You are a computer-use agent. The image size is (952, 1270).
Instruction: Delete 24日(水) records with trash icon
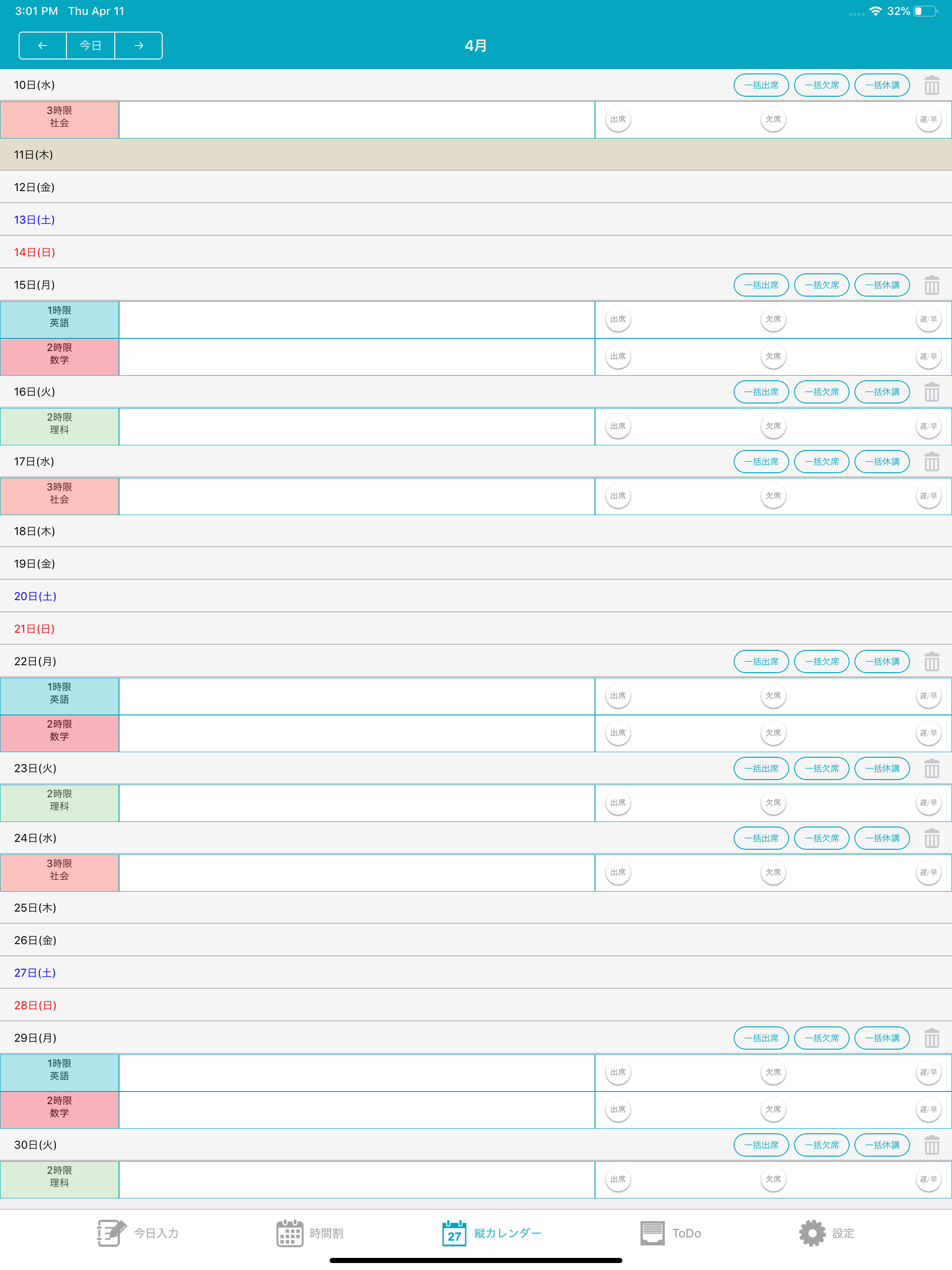click(x=932, y=839)
